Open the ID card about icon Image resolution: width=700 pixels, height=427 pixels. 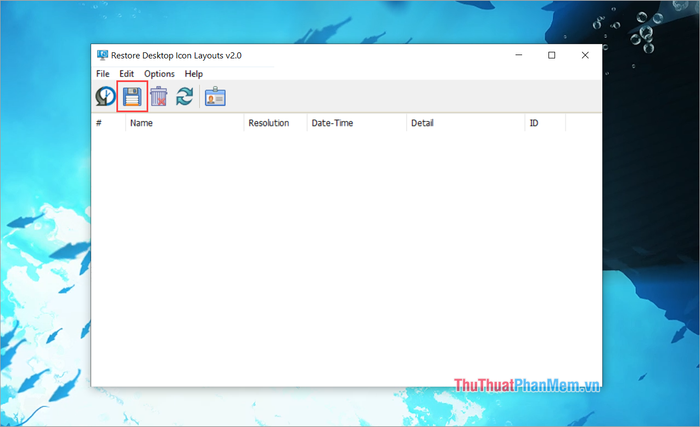(215, 96)
